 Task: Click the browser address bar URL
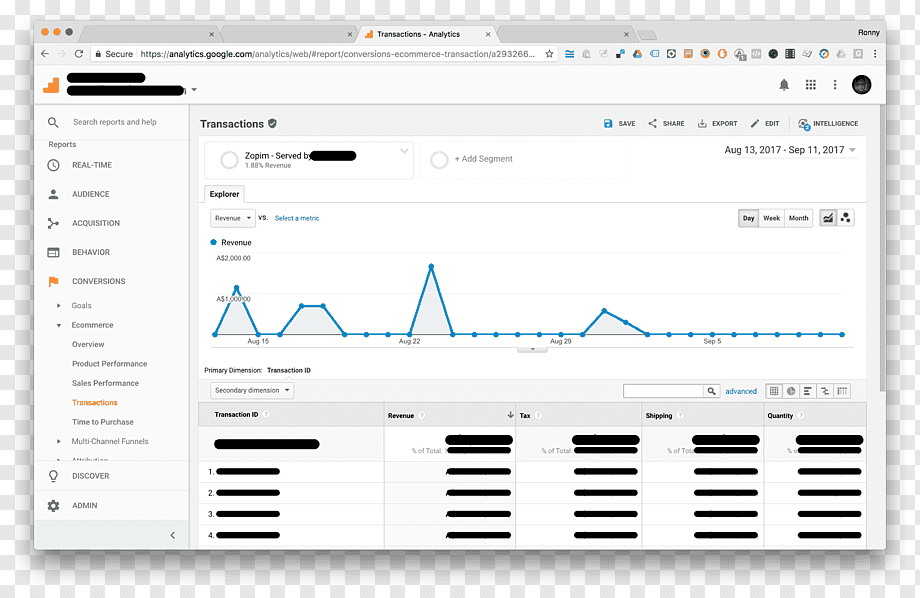tap(337, 53)
